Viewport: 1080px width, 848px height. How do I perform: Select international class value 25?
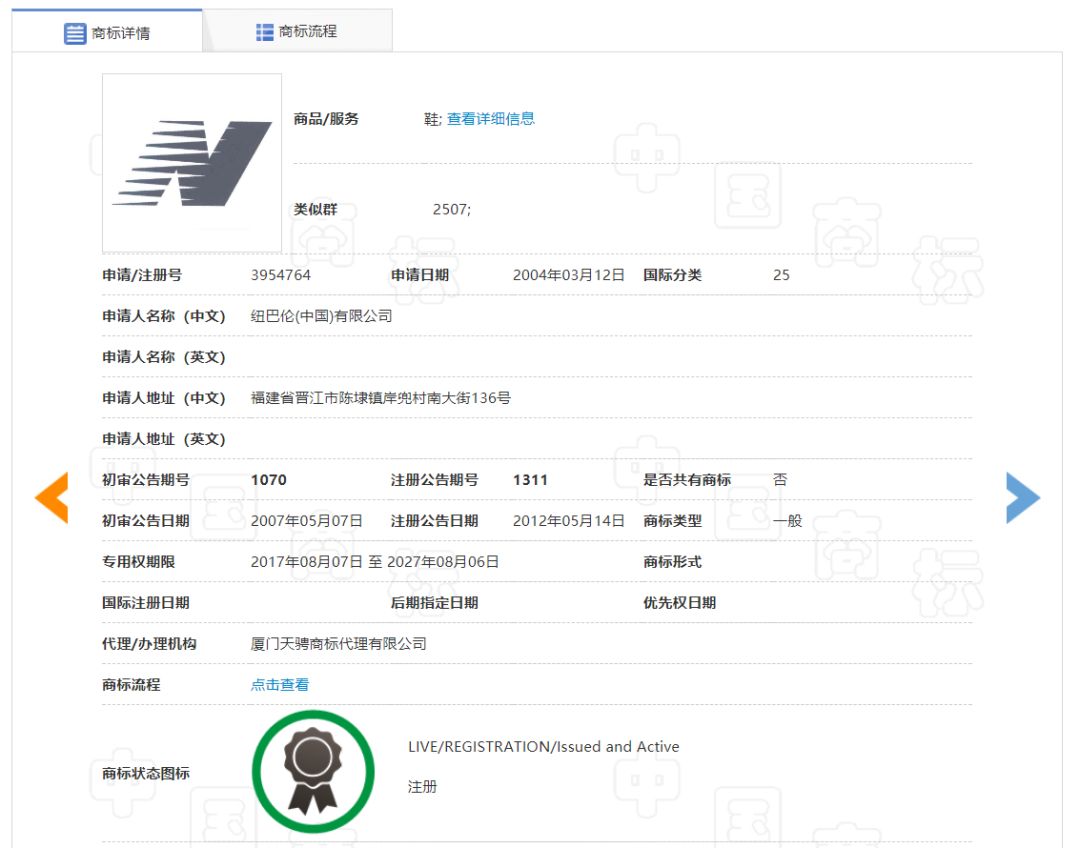781,275
